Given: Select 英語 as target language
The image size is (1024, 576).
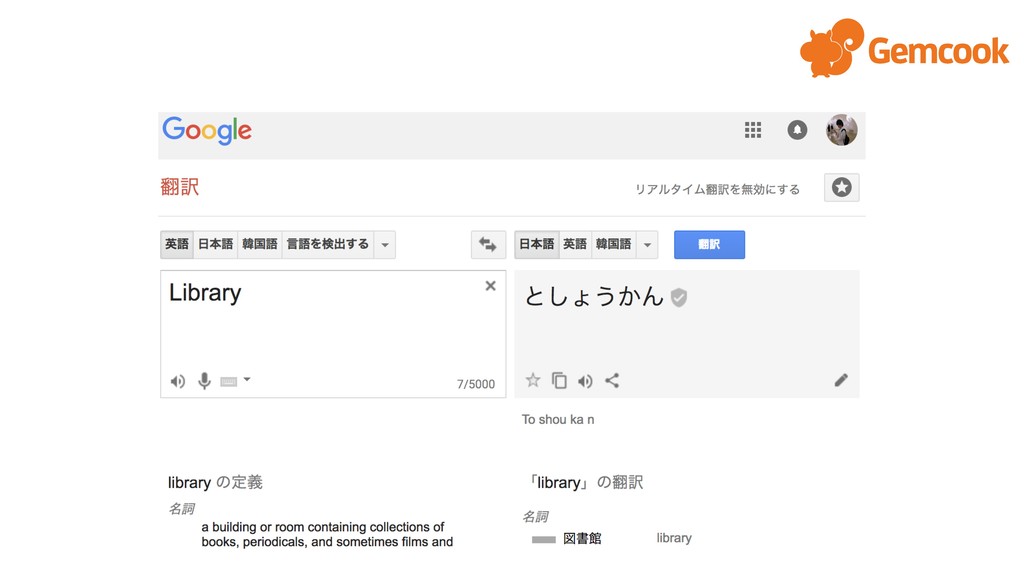Looking at the screenshot, I should [x=575, y=244].
